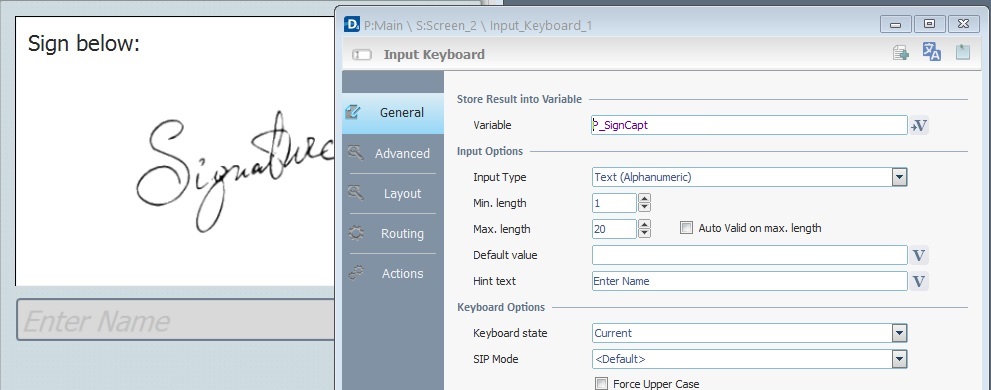Open the translation icon in header
This screenshot has width=991, height=390.
pyautogui.click(x=932, y=52)
